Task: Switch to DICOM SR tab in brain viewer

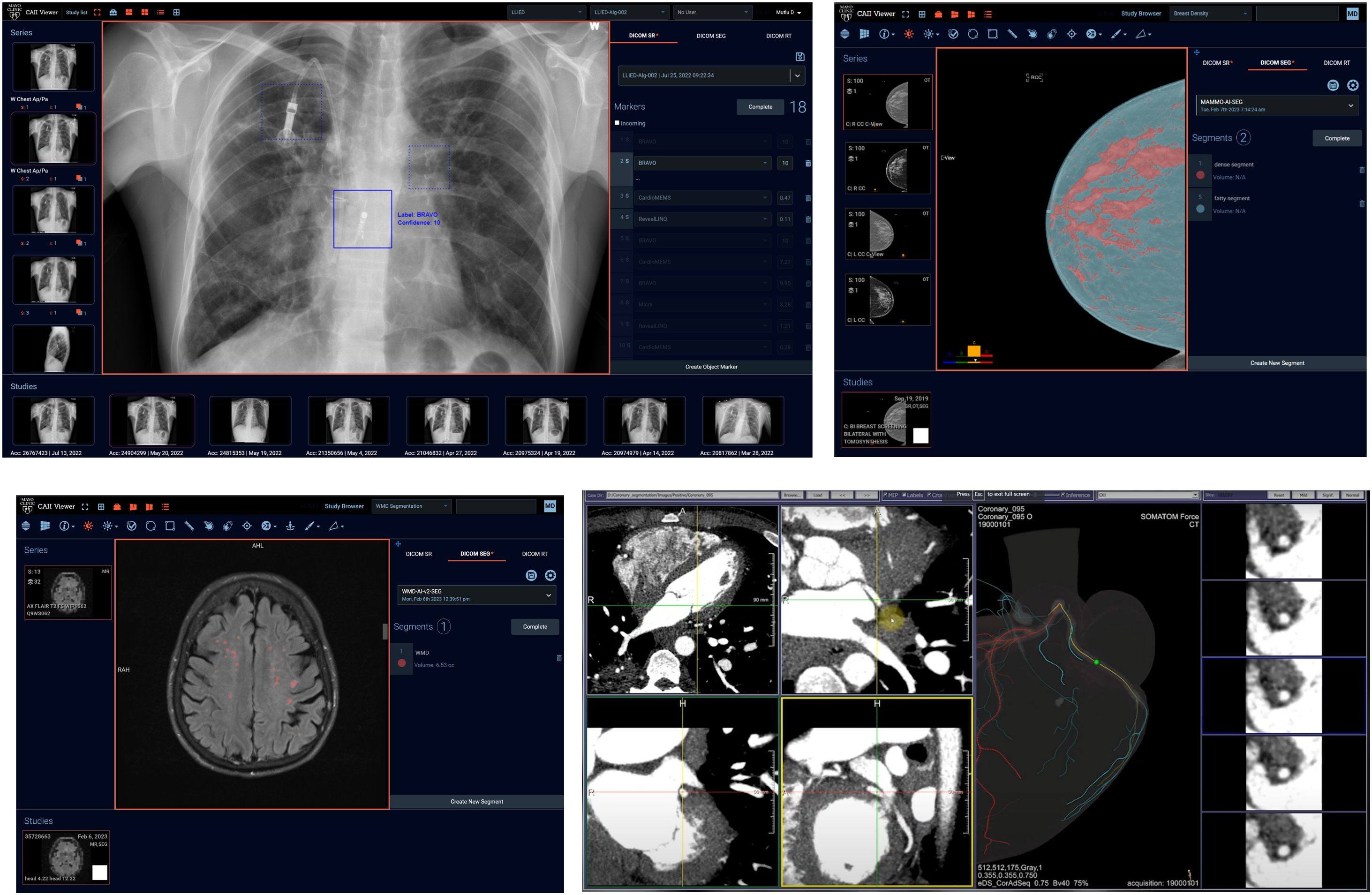Action: point(419,554)
